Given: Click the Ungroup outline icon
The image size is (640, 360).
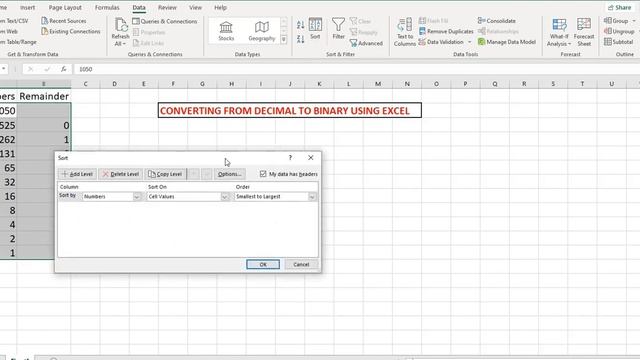Looking at the screenshot, I should pos(608,31).
